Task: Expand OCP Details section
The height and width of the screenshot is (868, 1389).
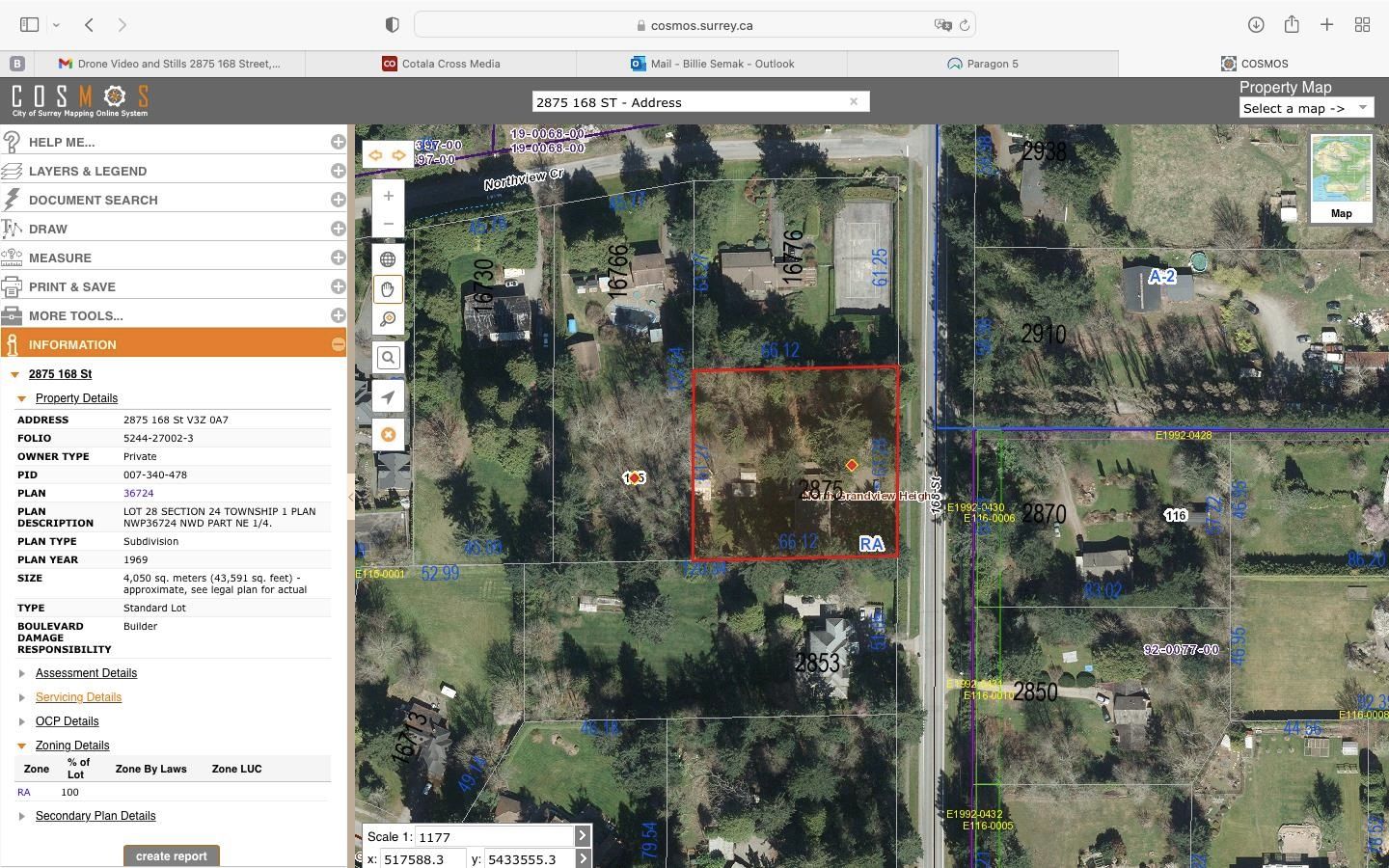Action: [67, 721]
